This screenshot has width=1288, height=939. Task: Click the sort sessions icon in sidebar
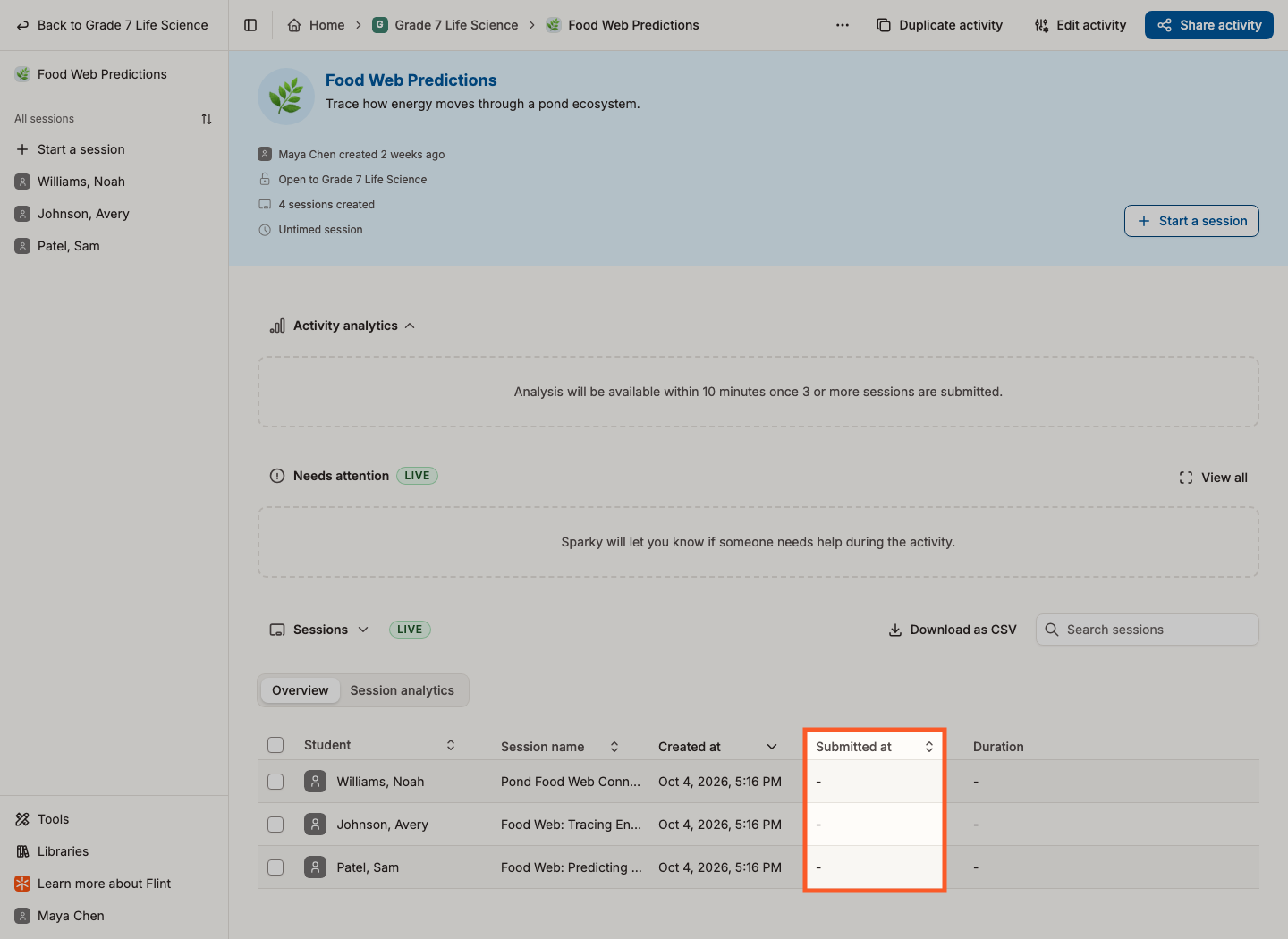(207, 119)
